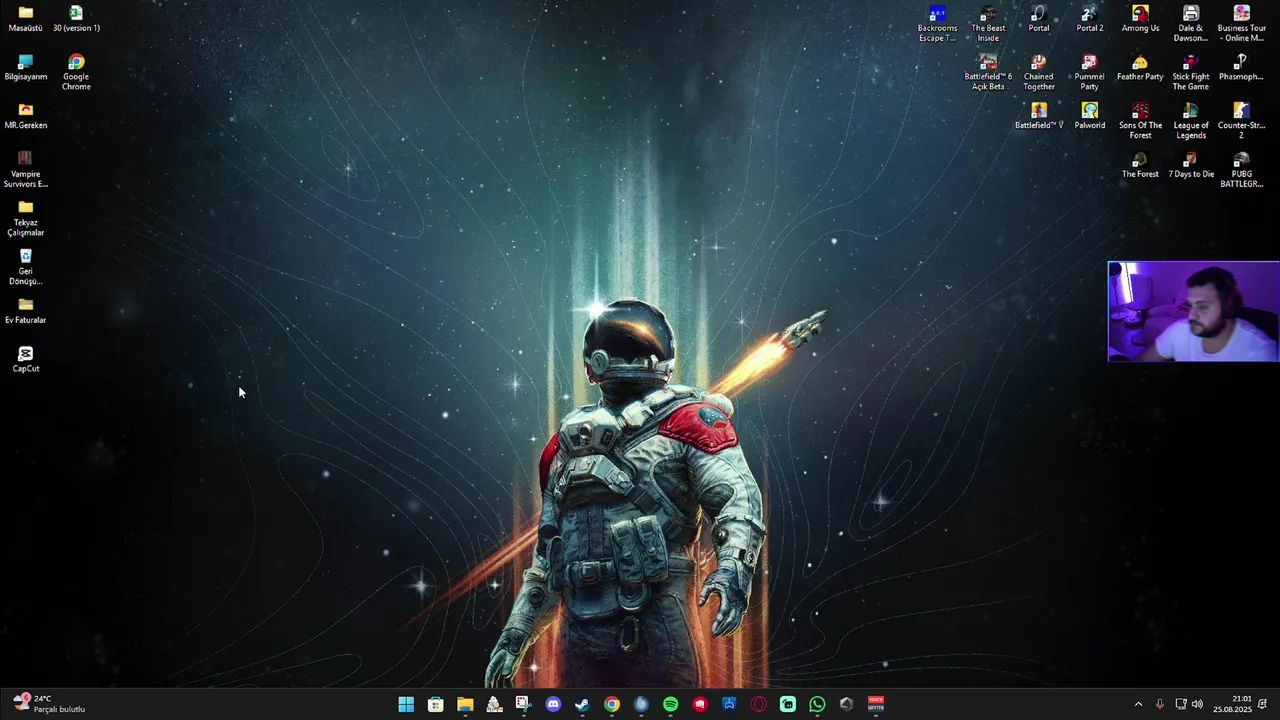Select the 7 Days to Die shortcut
Screen dimensions: 1280x720
1191,165
